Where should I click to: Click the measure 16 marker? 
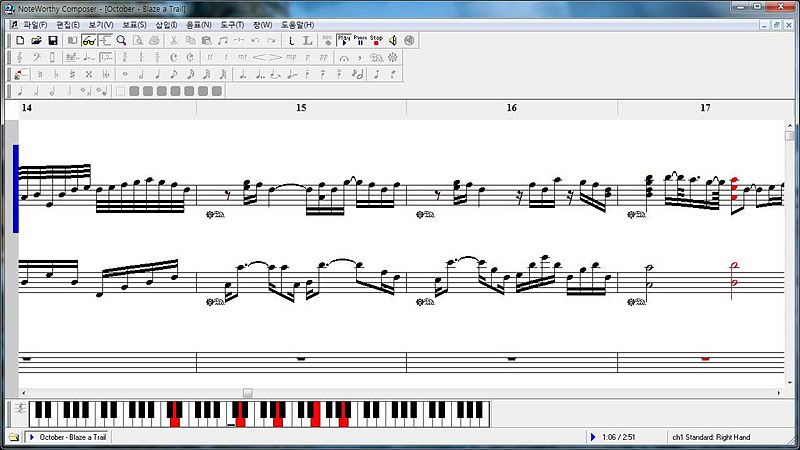click(x=511, y=108)
